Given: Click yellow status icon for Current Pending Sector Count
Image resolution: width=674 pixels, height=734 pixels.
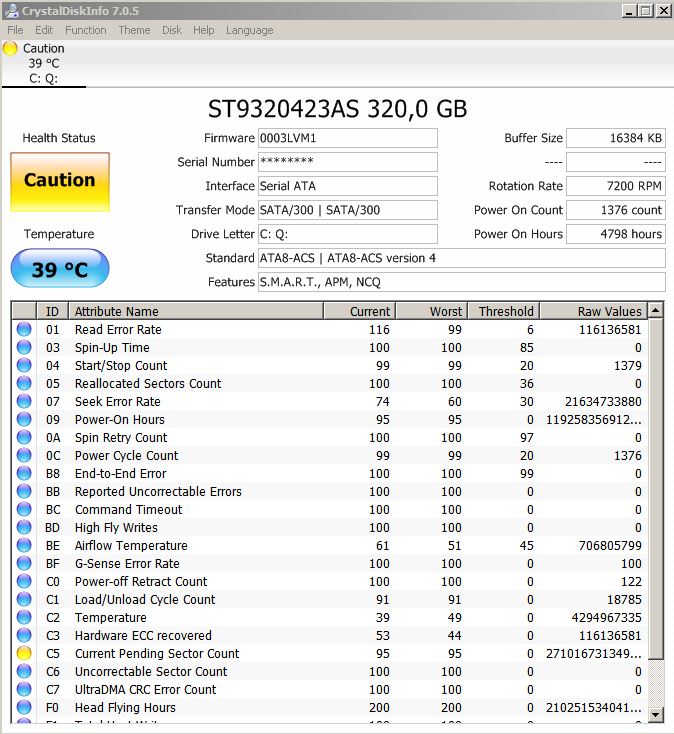Looking at the screenshot, I should click(x=24, y=653).
